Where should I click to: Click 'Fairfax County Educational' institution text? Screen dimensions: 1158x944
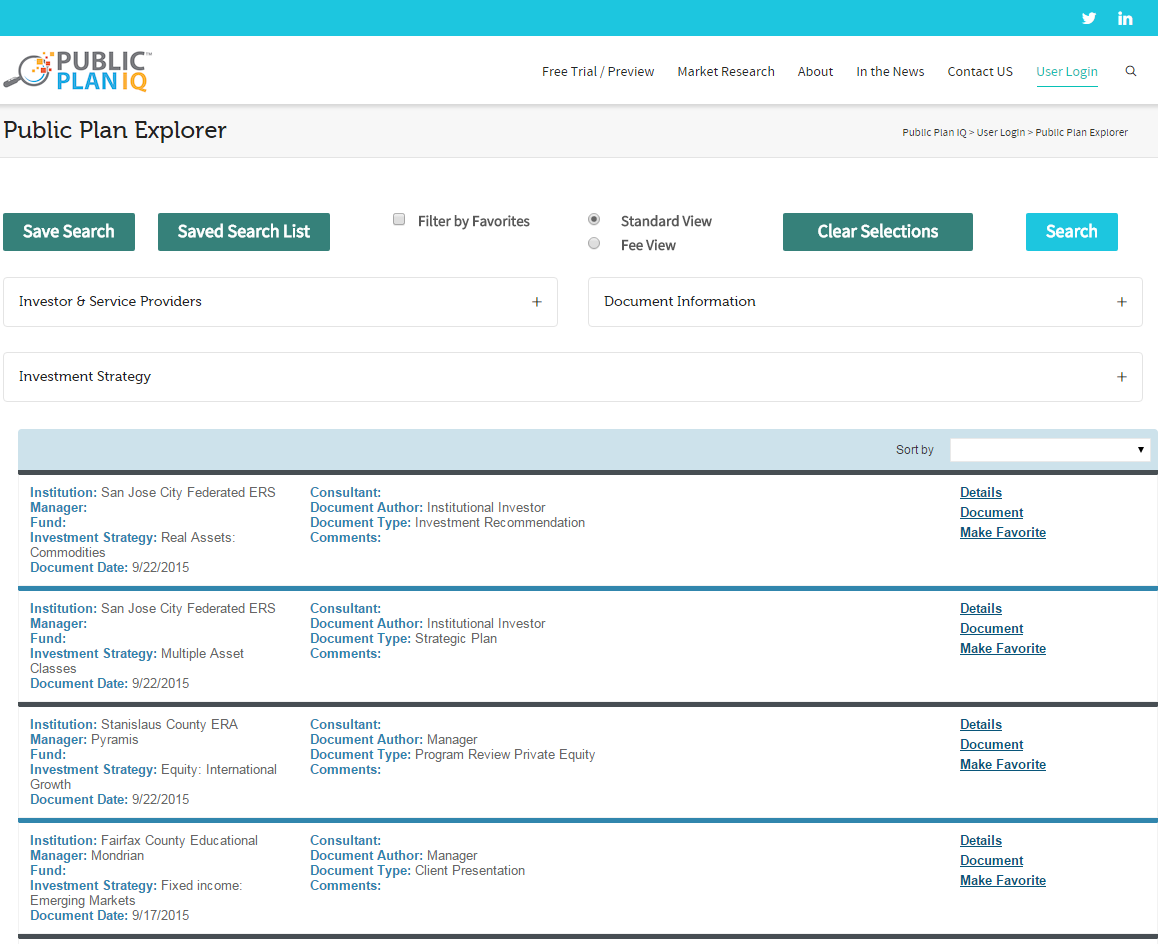point(179,841)
